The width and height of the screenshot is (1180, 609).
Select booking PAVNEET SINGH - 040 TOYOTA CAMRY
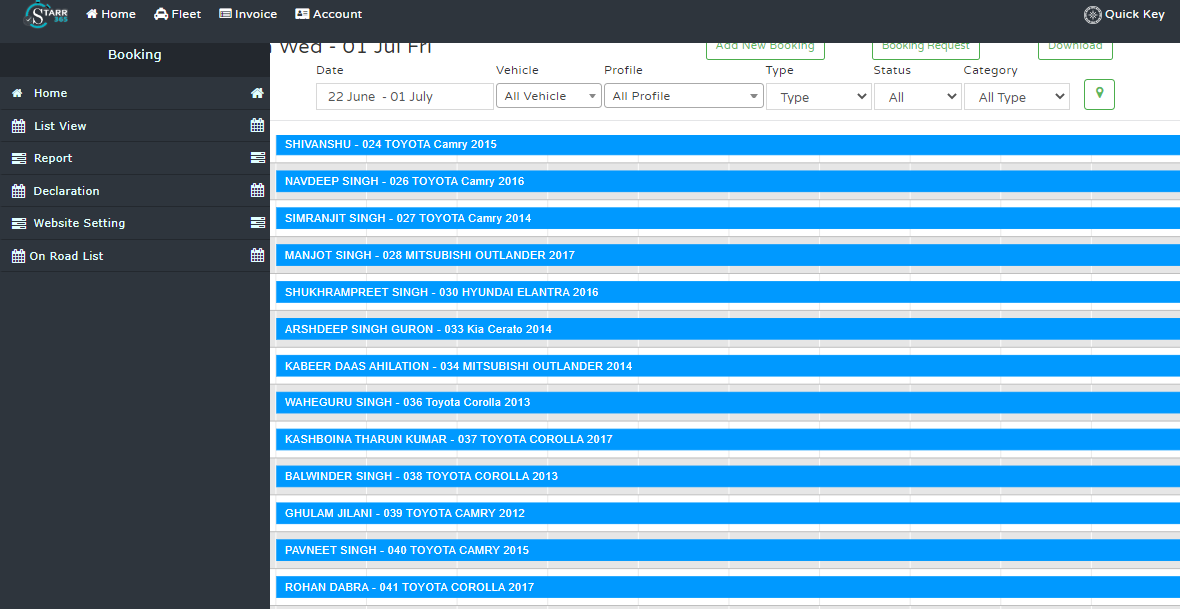728,550
